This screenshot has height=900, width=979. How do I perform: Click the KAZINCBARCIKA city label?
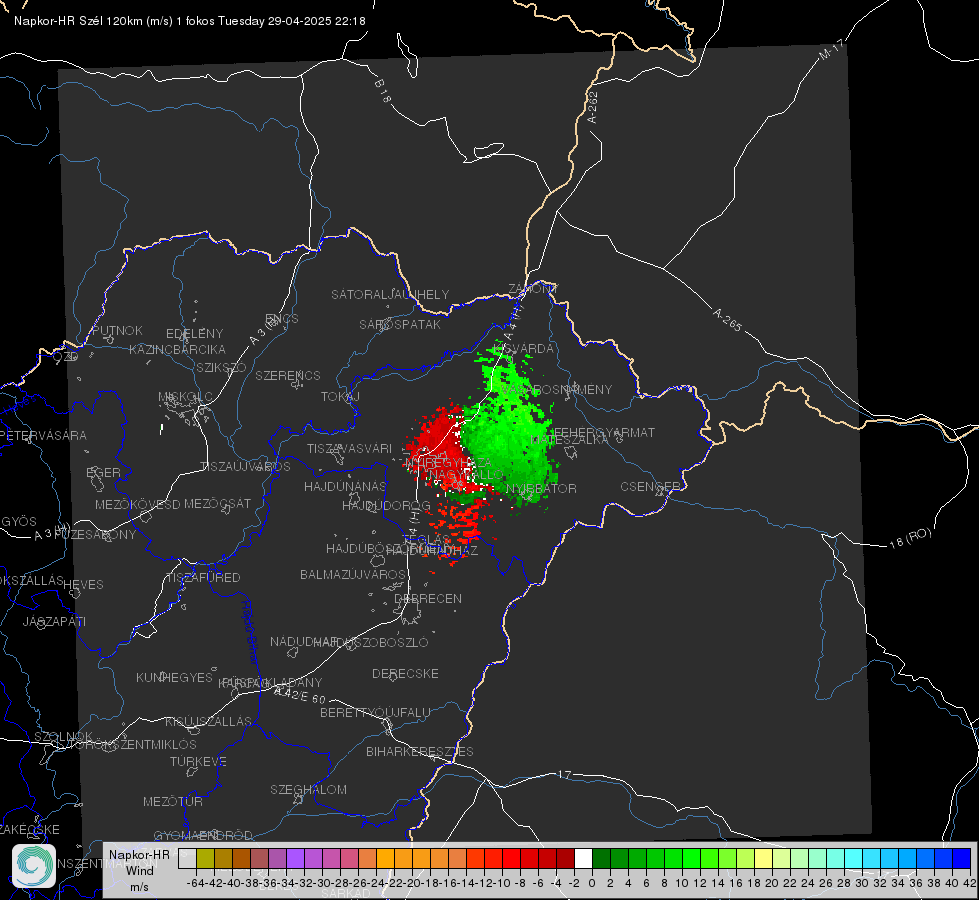pyautogui.click(x=177, y=349)
